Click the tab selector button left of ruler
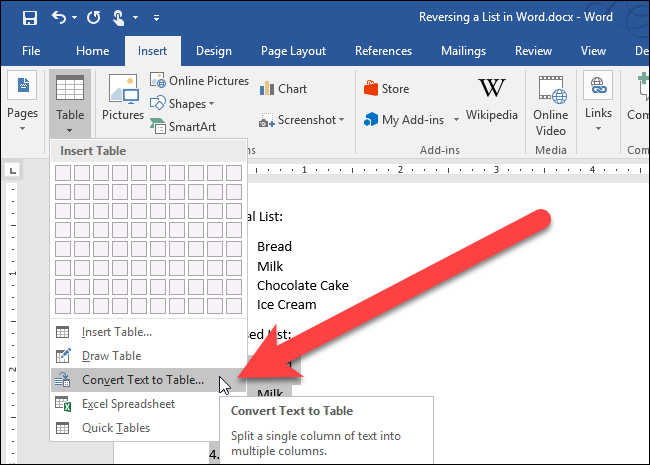 13,170
